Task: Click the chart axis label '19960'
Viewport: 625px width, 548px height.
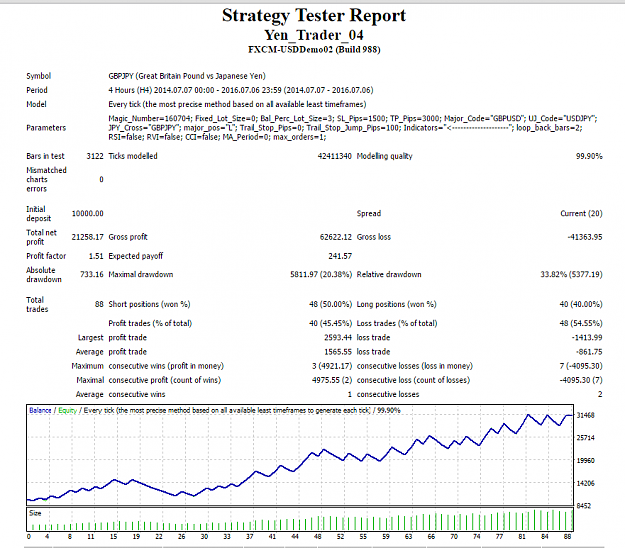Action: 586,461
